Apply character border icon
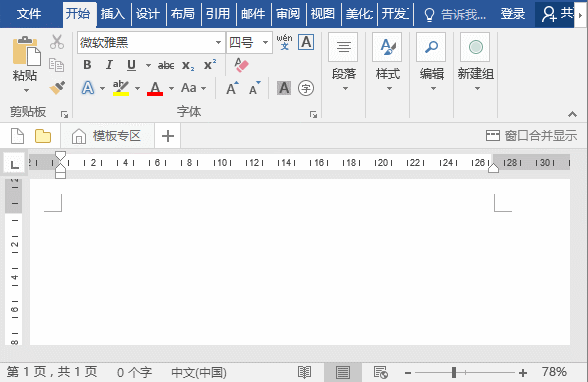This screenshot has height=382, width=588. pyautogui.click(x=306, y=42)
